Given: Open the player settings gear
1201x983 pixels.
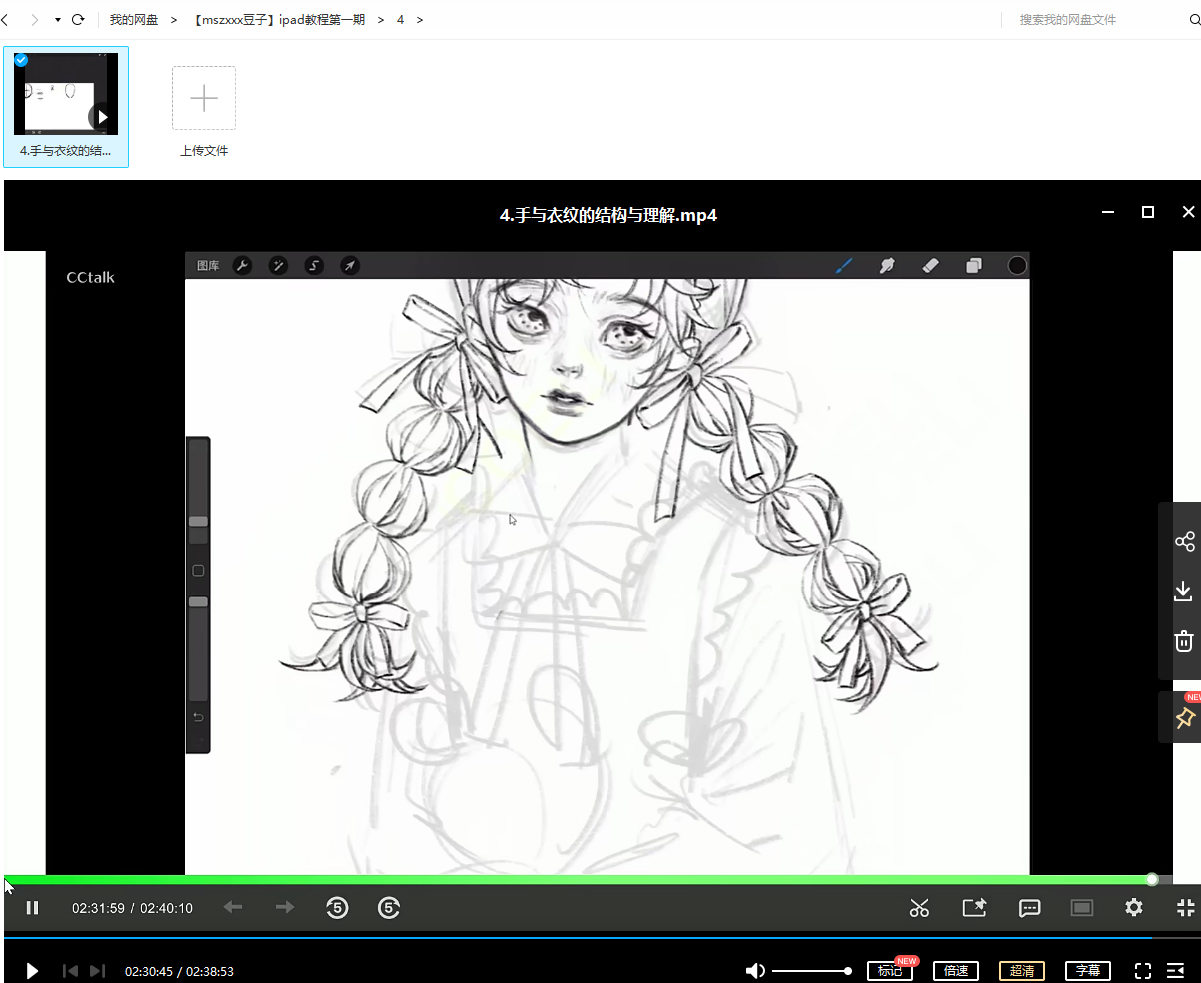Looking at the screenshot, I should (1133, 907).
